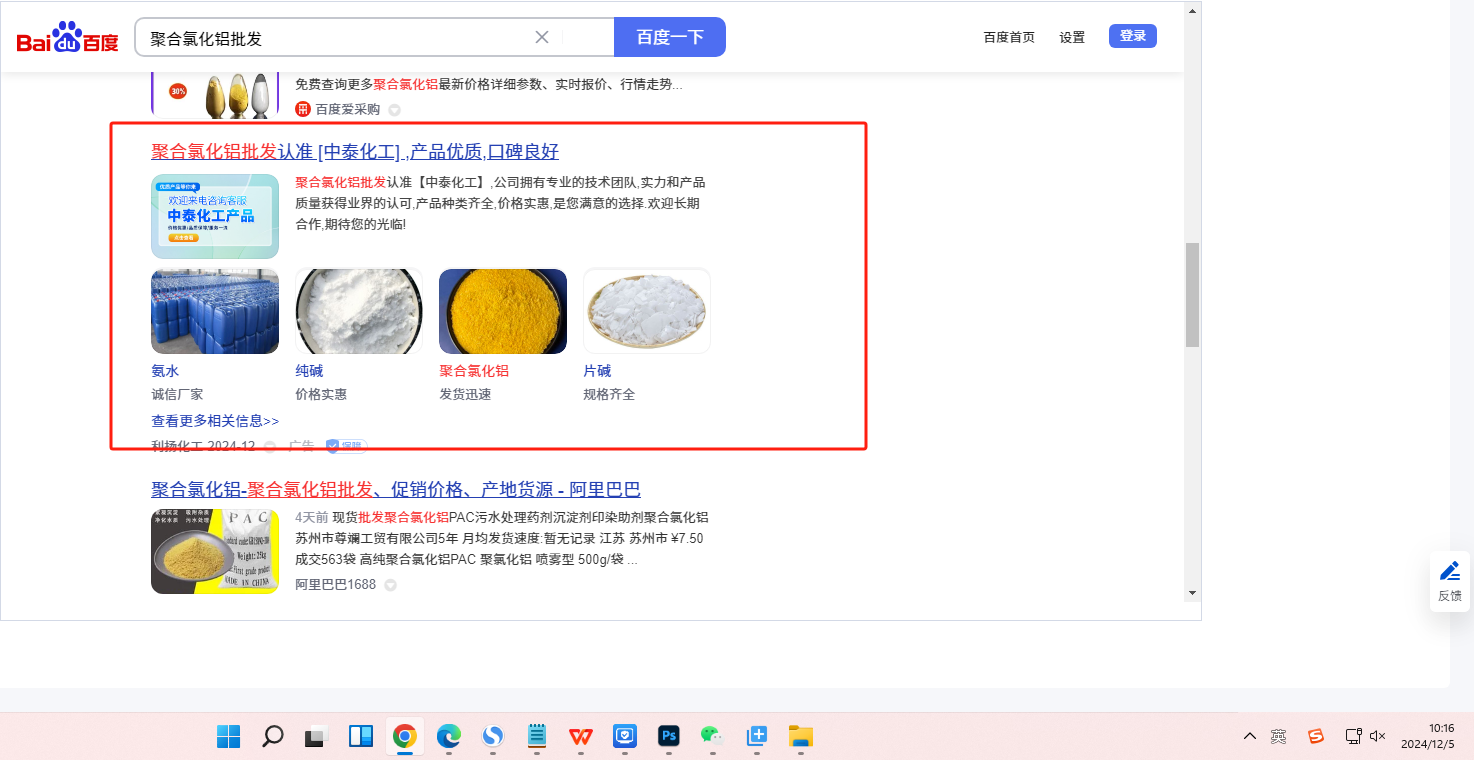
Task: Open the blue plus-square app on taskbar
Action: point(757,737)
